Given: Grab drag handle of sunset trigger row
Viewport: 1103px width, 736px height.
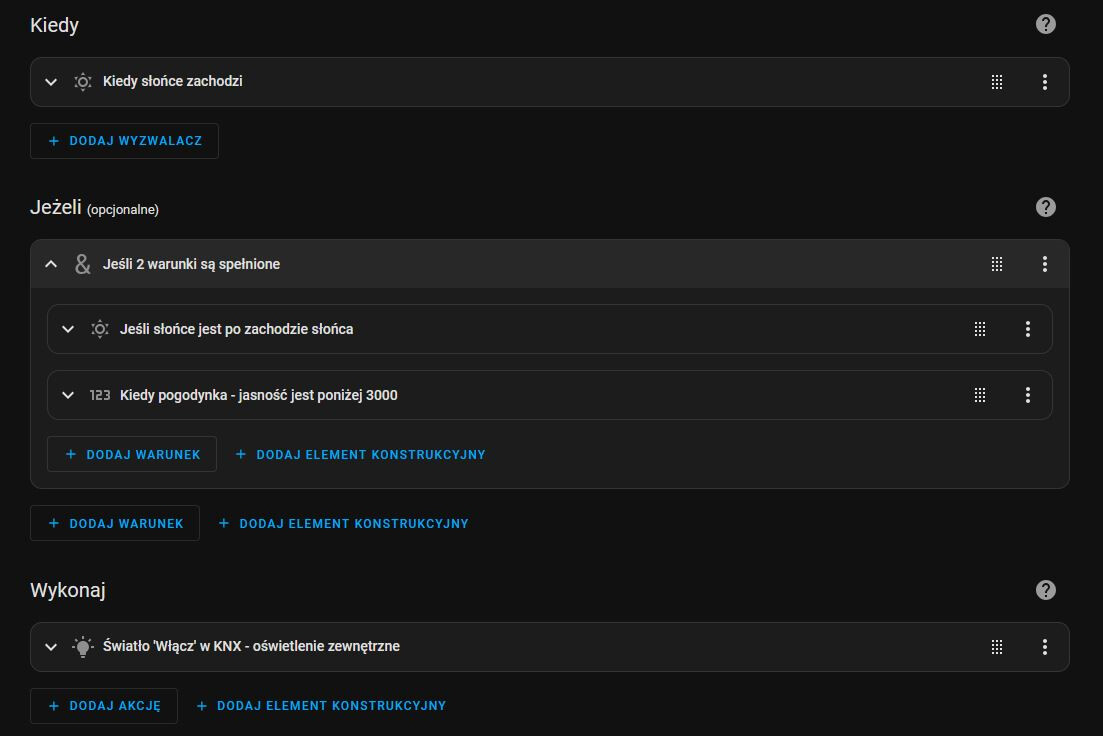Looking at the screenshot, I should coord(997,82).
